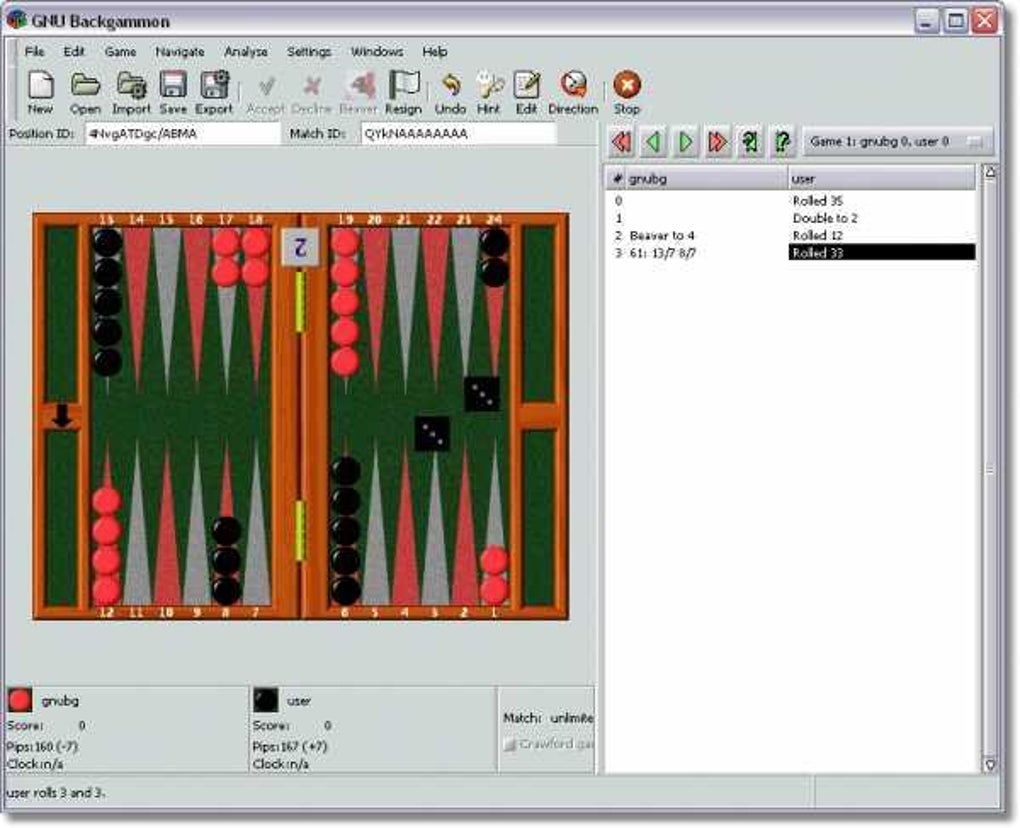This screenshot has height=828, width=1020.
Task: Click the red gnubg checker color swatch
Action: pos(20,701)
